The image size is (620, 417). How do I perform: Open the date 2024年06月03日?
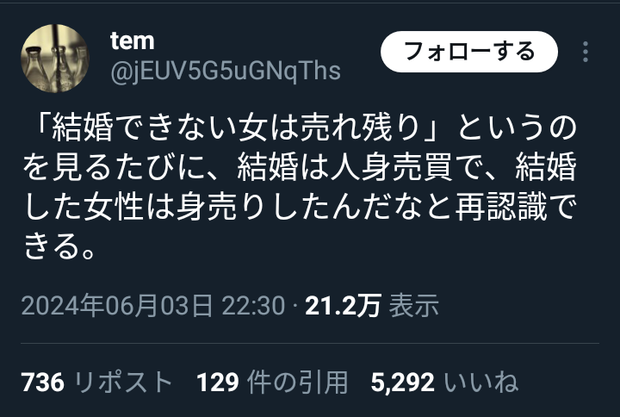(x=116, y=306)
